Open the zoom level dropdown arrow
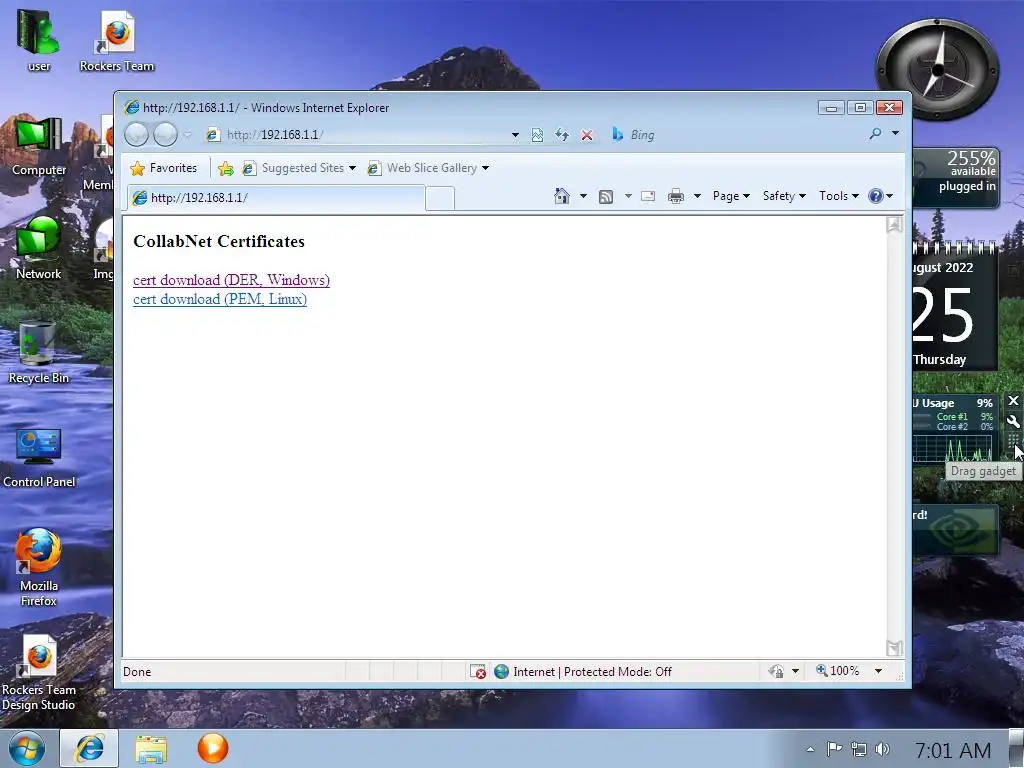 point(878,671)
